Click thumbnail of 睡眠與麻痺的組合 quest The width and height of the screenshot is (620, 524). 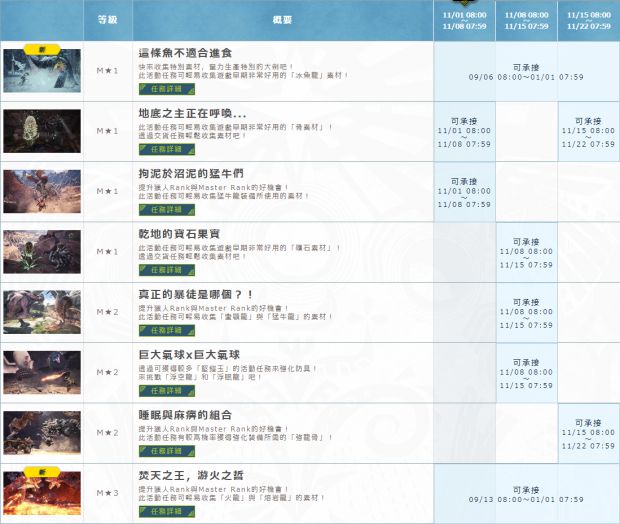coord(42,433)
